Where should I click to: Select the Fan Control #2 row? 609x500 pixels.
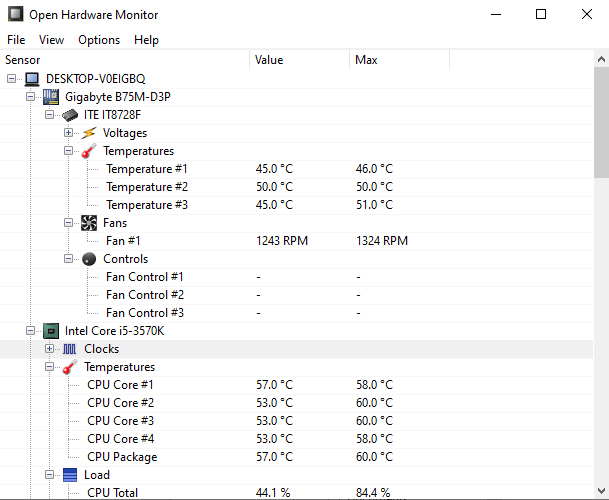pos(296,295)
